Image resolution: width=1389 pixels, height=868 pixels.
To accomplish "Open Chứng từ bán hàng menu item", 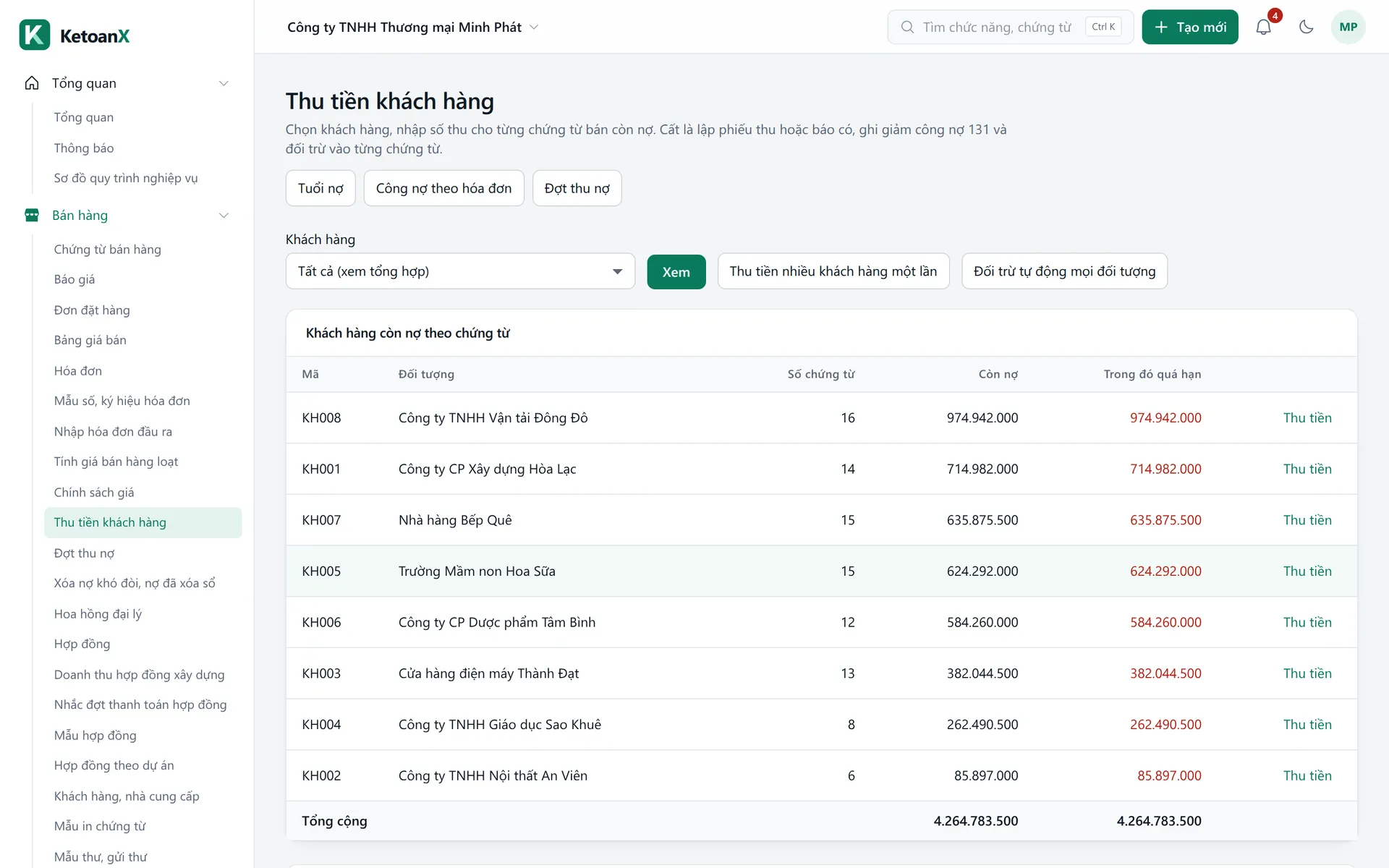I will click(108, 250).
